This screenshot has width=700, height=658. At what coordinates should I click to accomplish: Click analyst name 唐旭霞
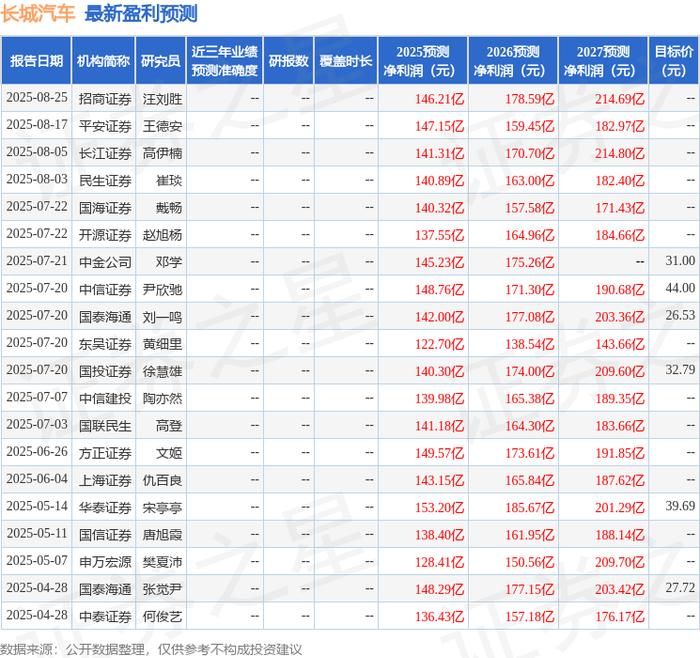coord(162,535)
